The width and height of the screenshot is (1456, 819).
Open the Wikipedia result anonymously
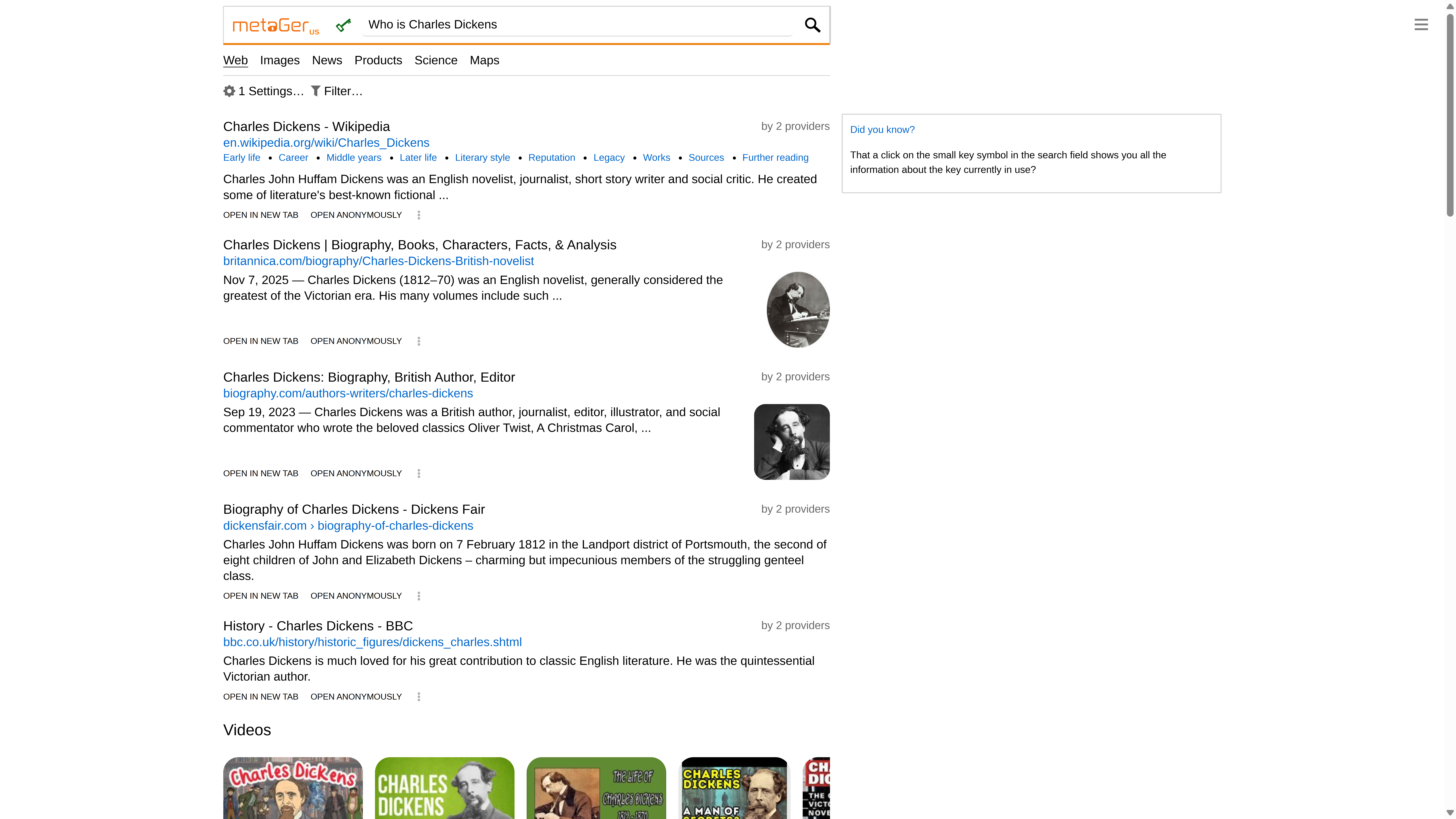click(x=356, y=215)
